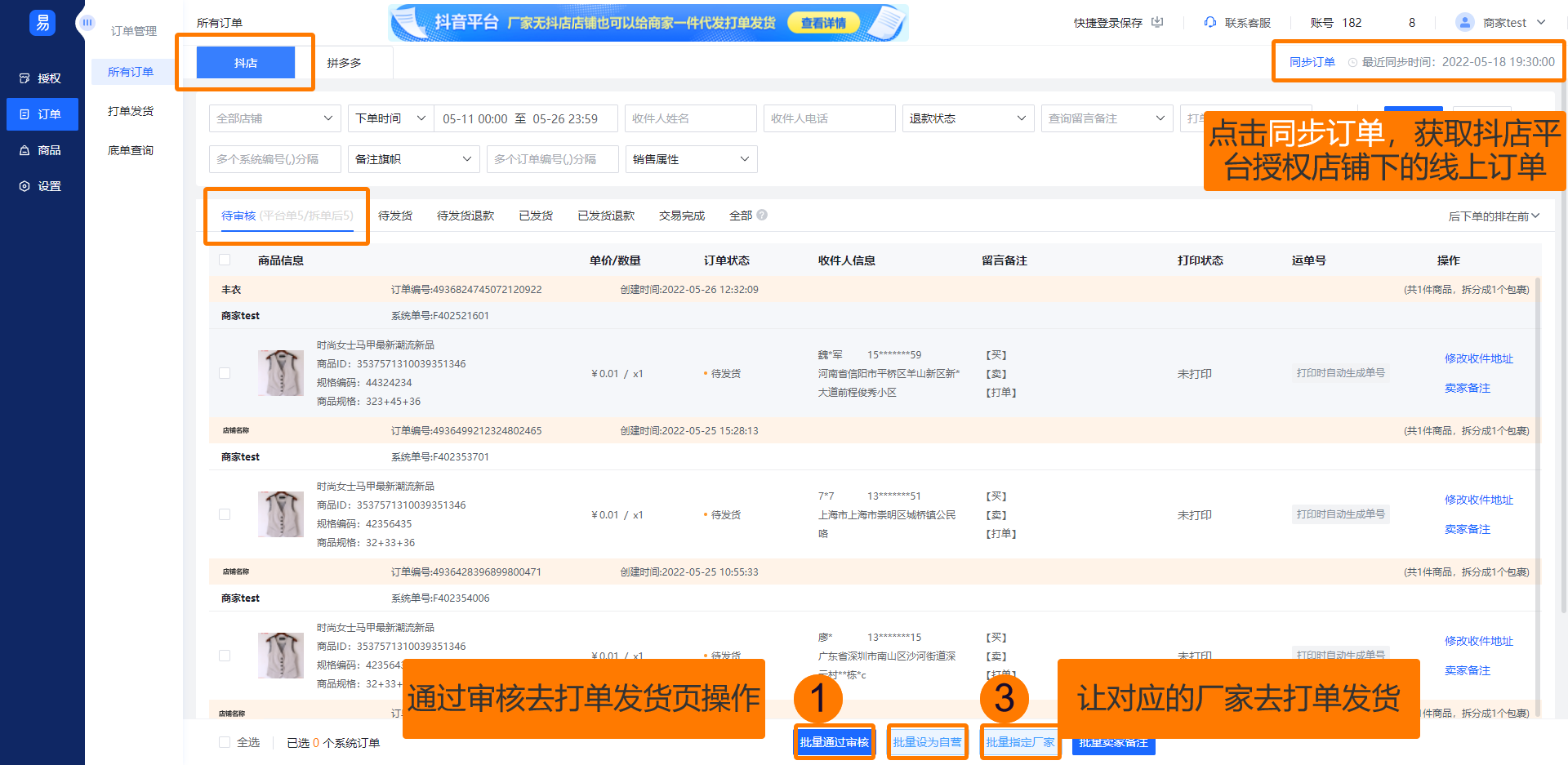The image size is (1568, 765).
Task: Select the 已发货 status tab
Action: click(x=536, y=216)
